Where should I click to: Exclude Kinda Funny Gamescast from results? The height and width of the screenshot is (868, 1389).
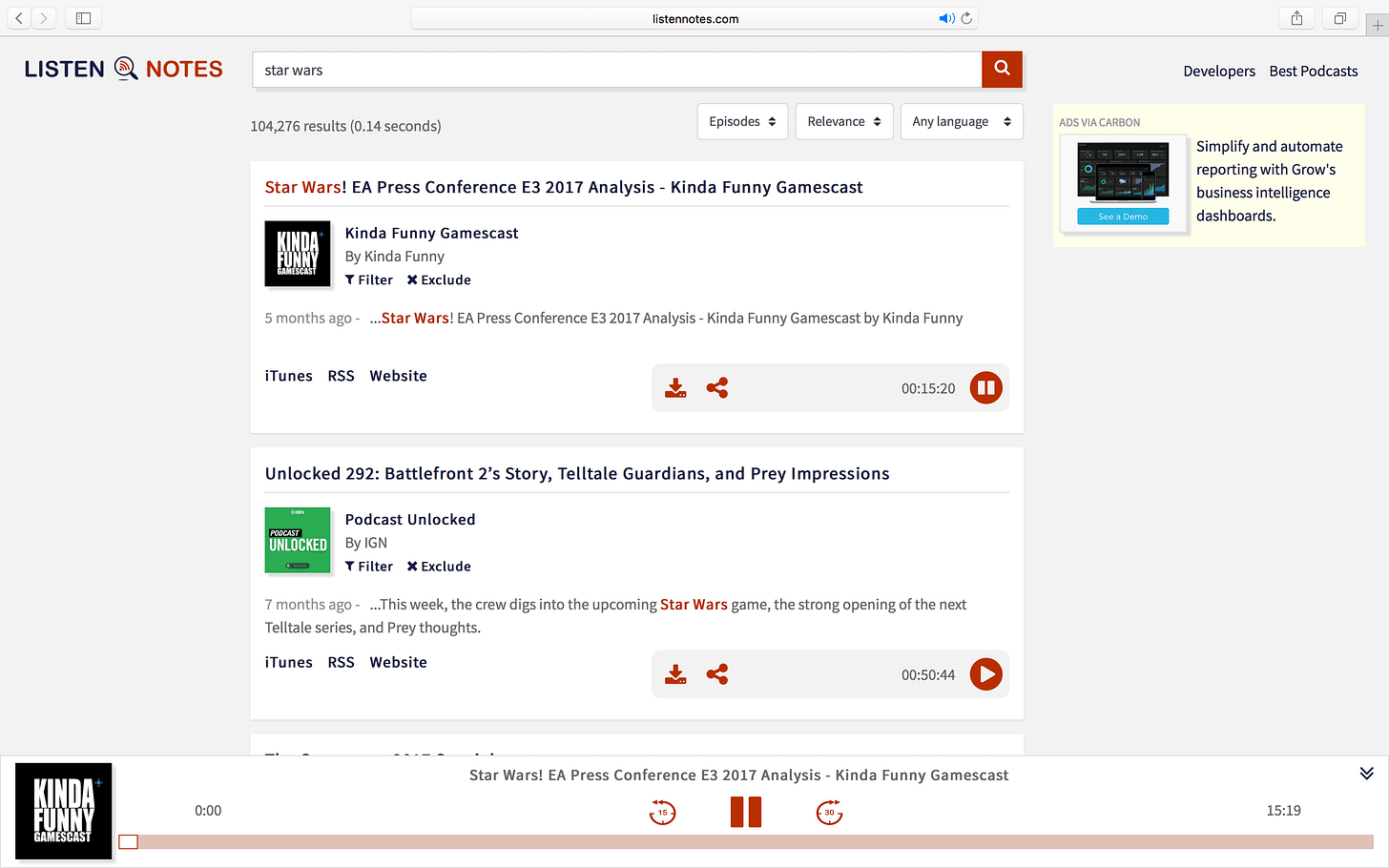(x=439, y=279)
